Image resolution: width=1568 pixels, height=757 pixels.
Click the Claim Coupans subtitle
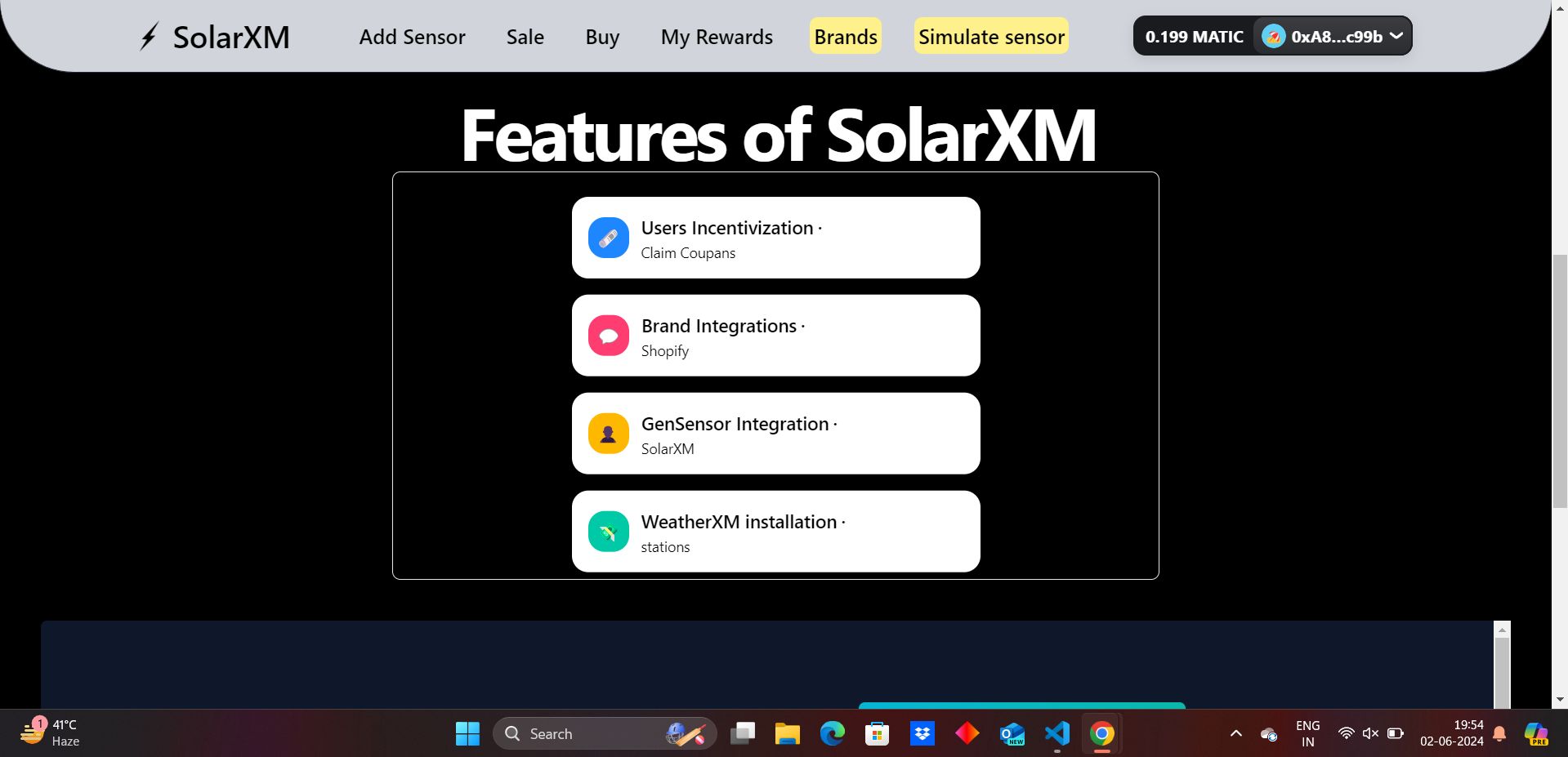click(x=688, y=253)
